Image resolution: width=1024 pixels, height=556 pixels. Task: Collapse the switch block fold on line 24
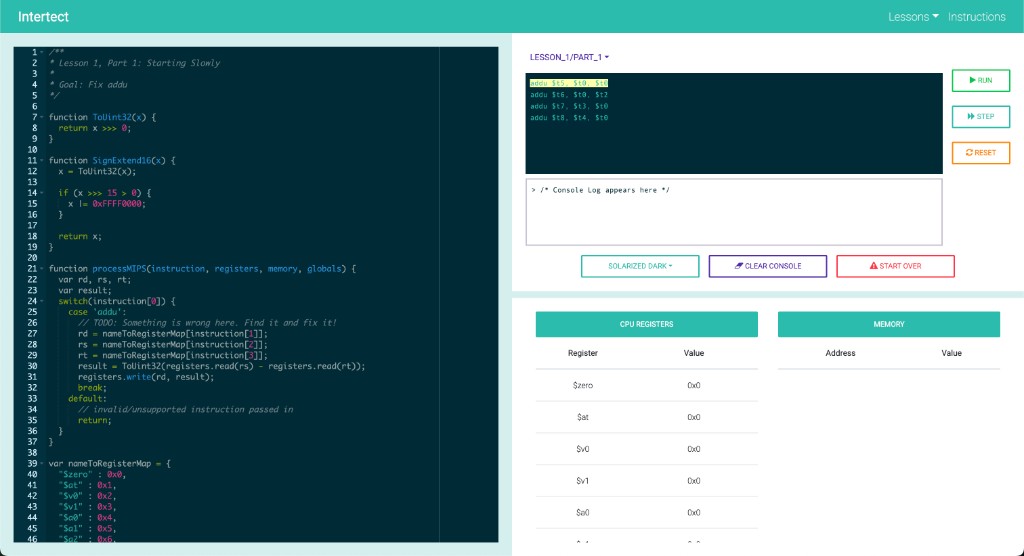coord(42,301)
